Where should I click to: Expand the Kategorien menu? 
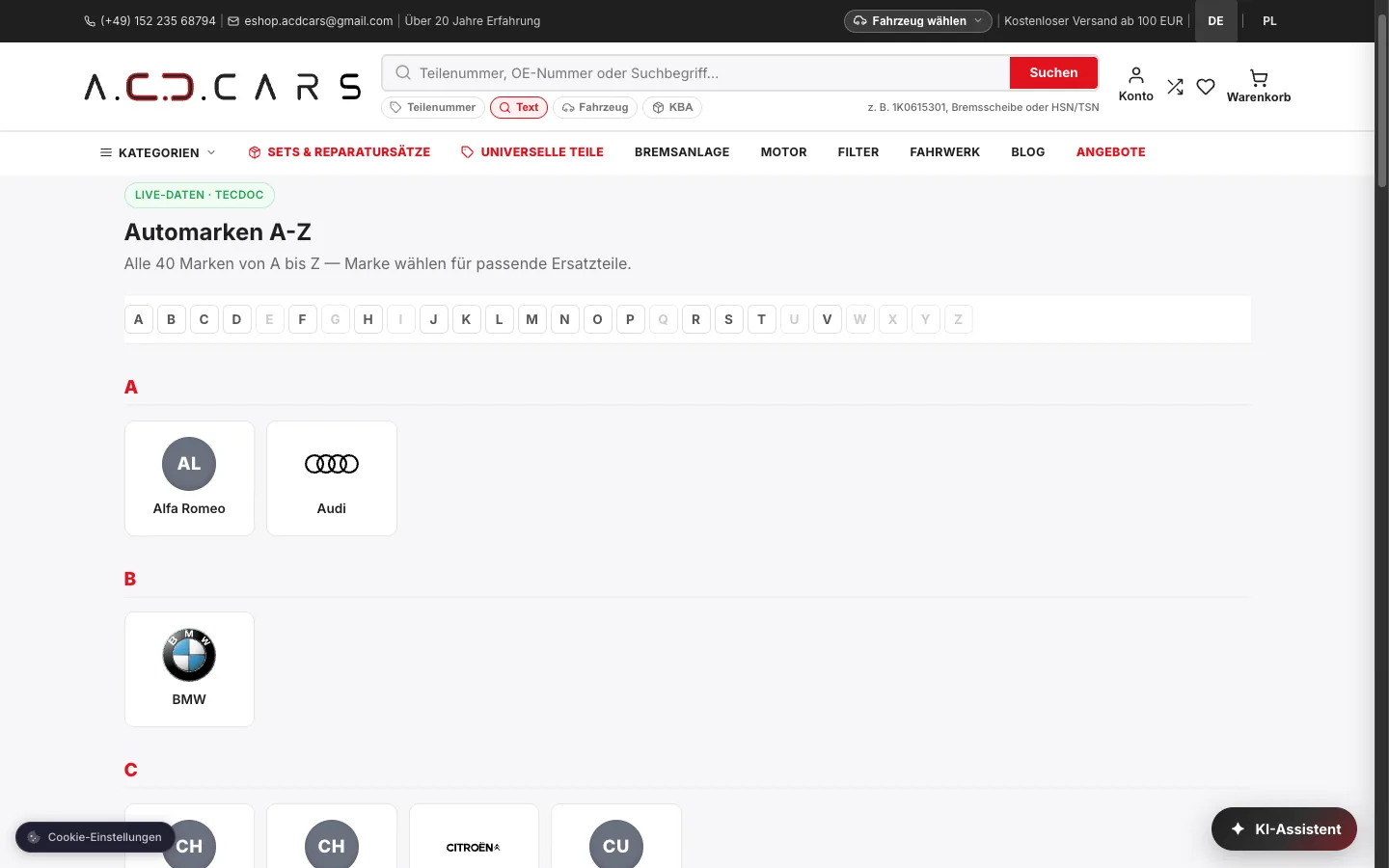(158, 152)
